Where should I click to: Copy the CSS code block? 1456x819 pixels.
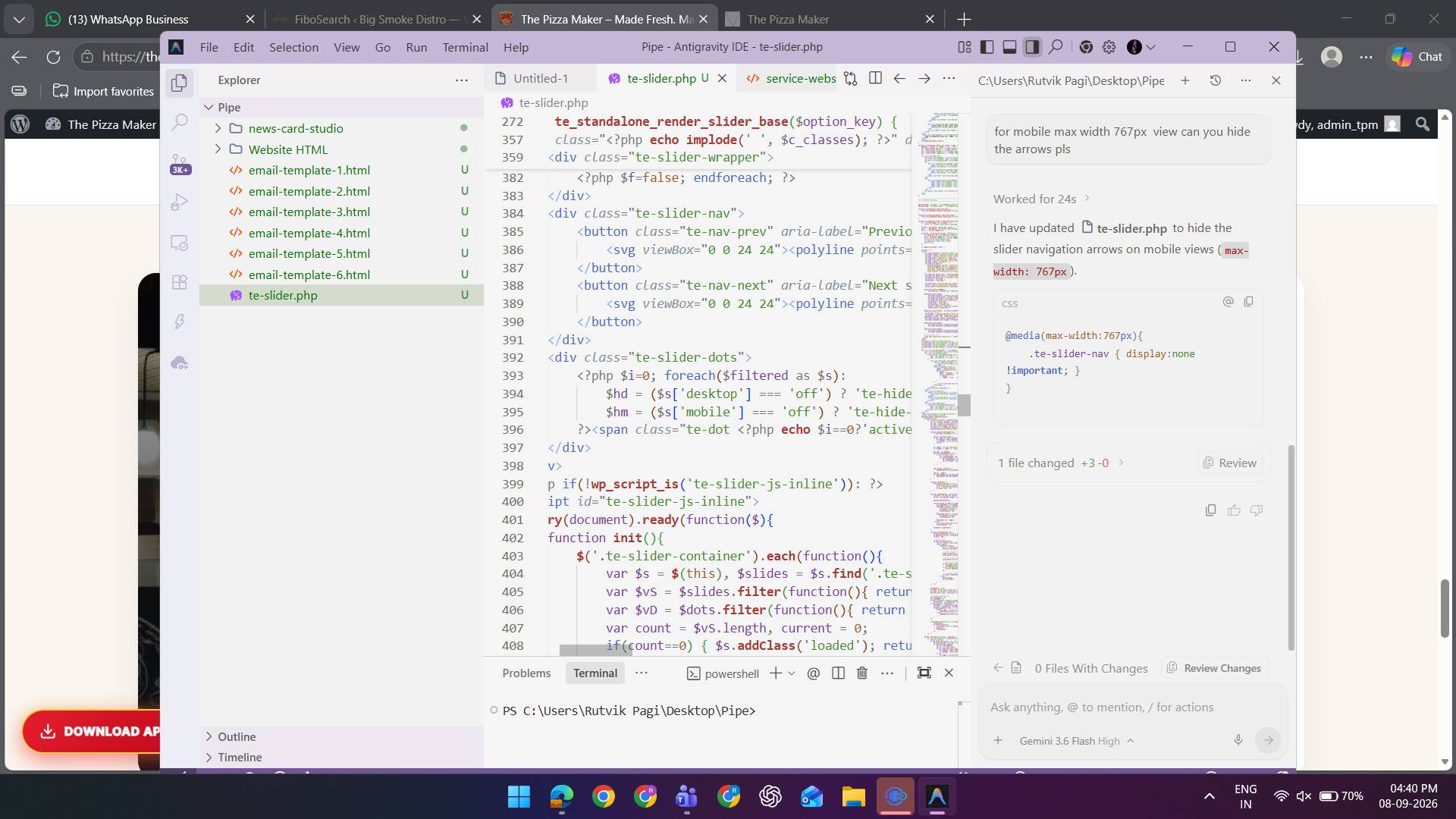pyautogui.click(x=1248, y=302)
